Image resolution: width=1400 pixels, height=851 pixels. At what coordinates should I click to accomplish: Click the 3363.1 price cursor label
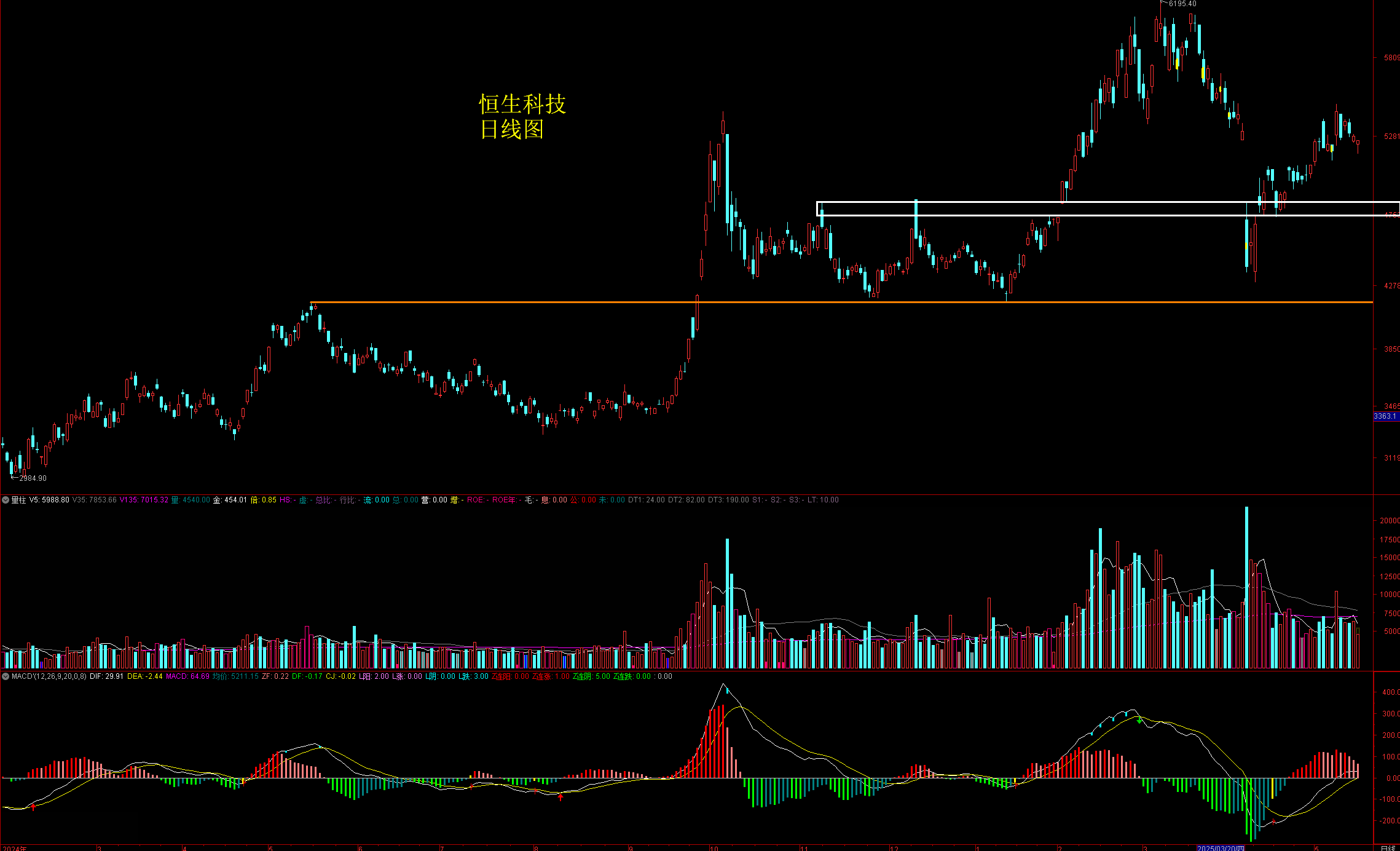[x=1386, y=416]
